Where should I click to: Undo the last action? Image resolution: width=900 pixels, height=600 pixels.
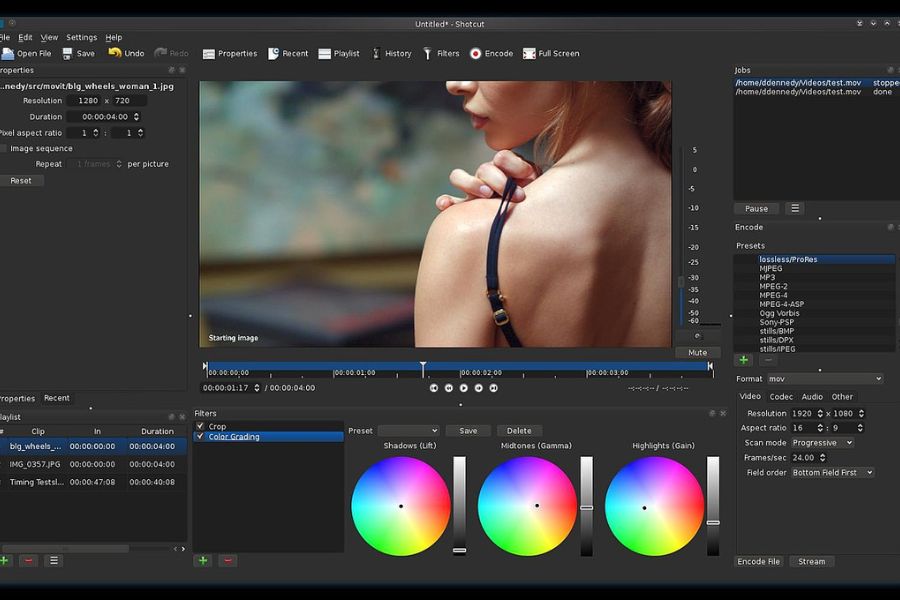tap(126, 53)
